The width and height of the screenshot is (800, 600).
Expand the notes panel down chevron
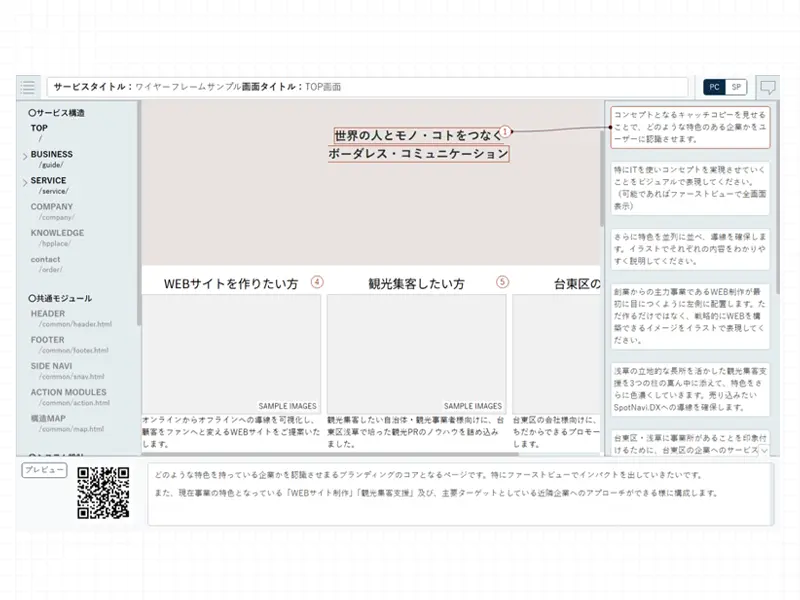[764, 451]
